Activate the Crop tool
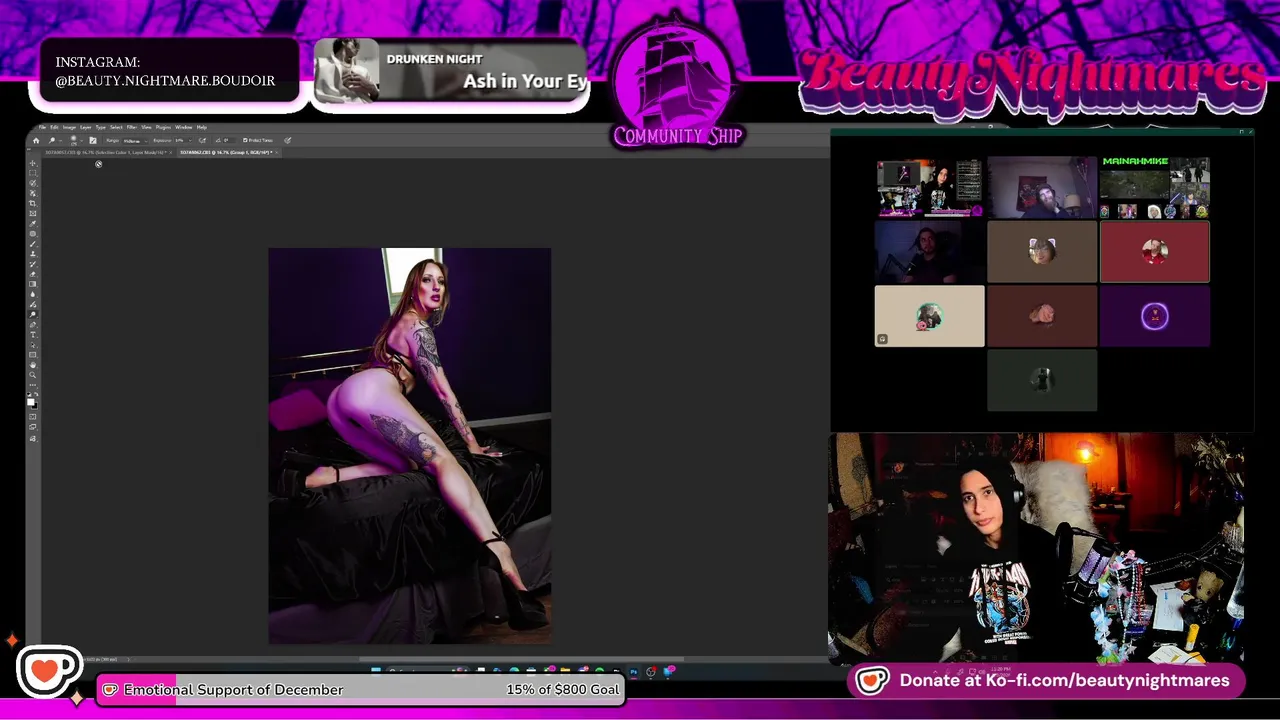Image resolution: width=1280 pixels, height=720 pixels. [33, 203]
